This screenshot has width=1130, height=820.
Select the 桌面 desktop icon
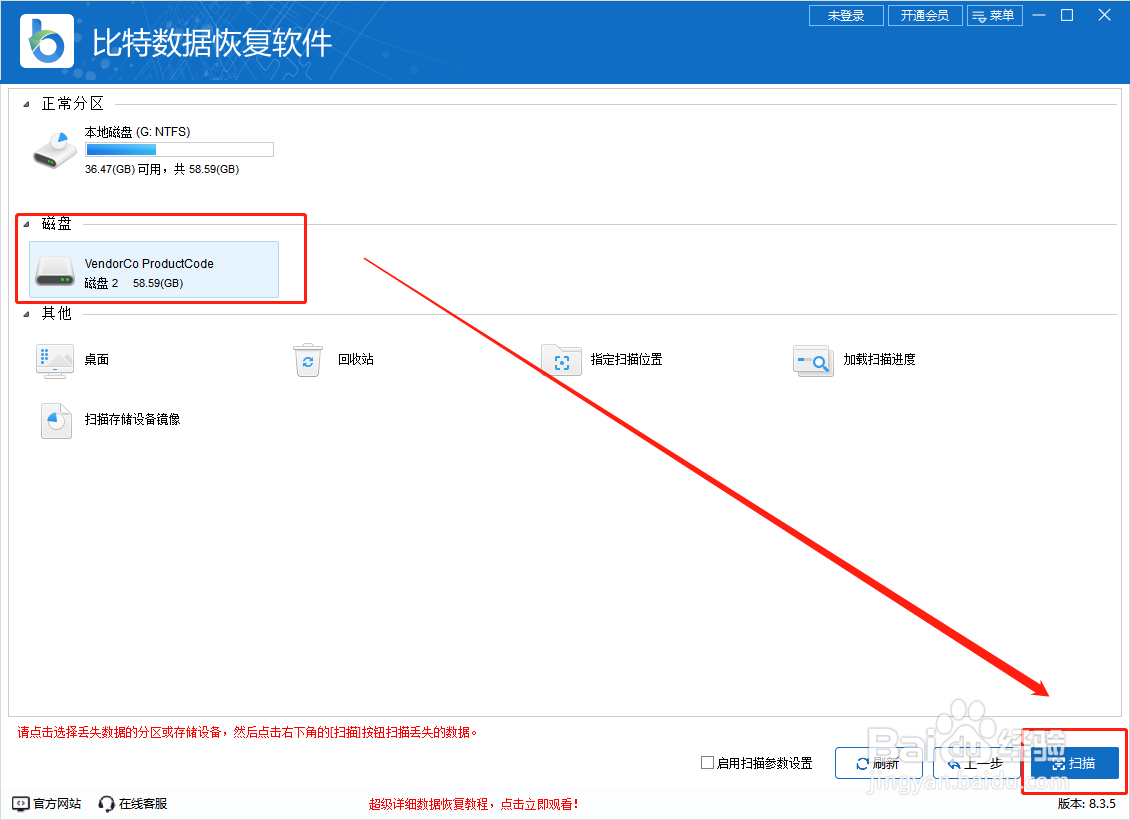(x=55, y=360)
